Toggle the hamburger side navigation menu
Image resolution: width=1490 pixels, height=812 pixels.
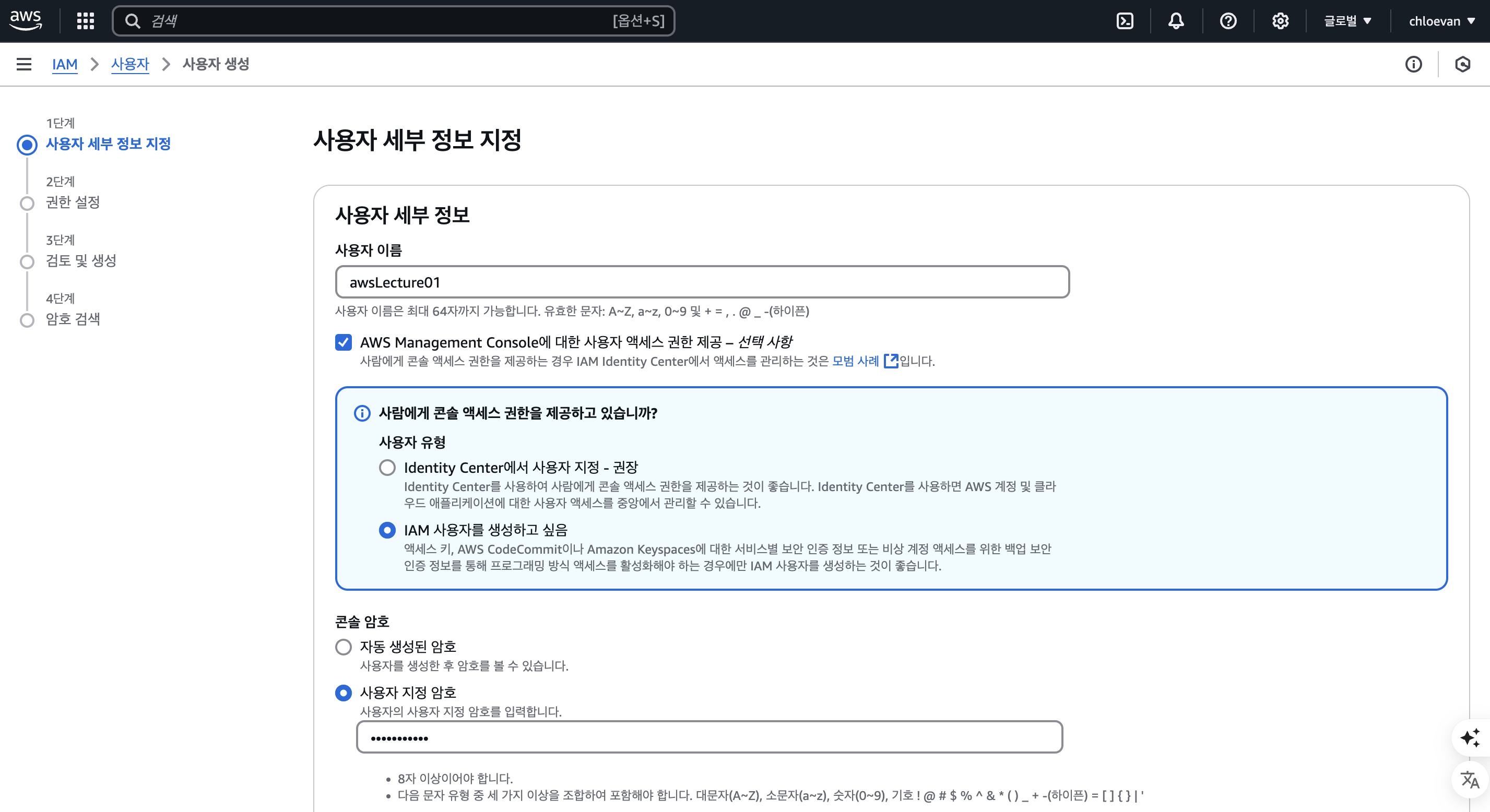tap(23, 64)
